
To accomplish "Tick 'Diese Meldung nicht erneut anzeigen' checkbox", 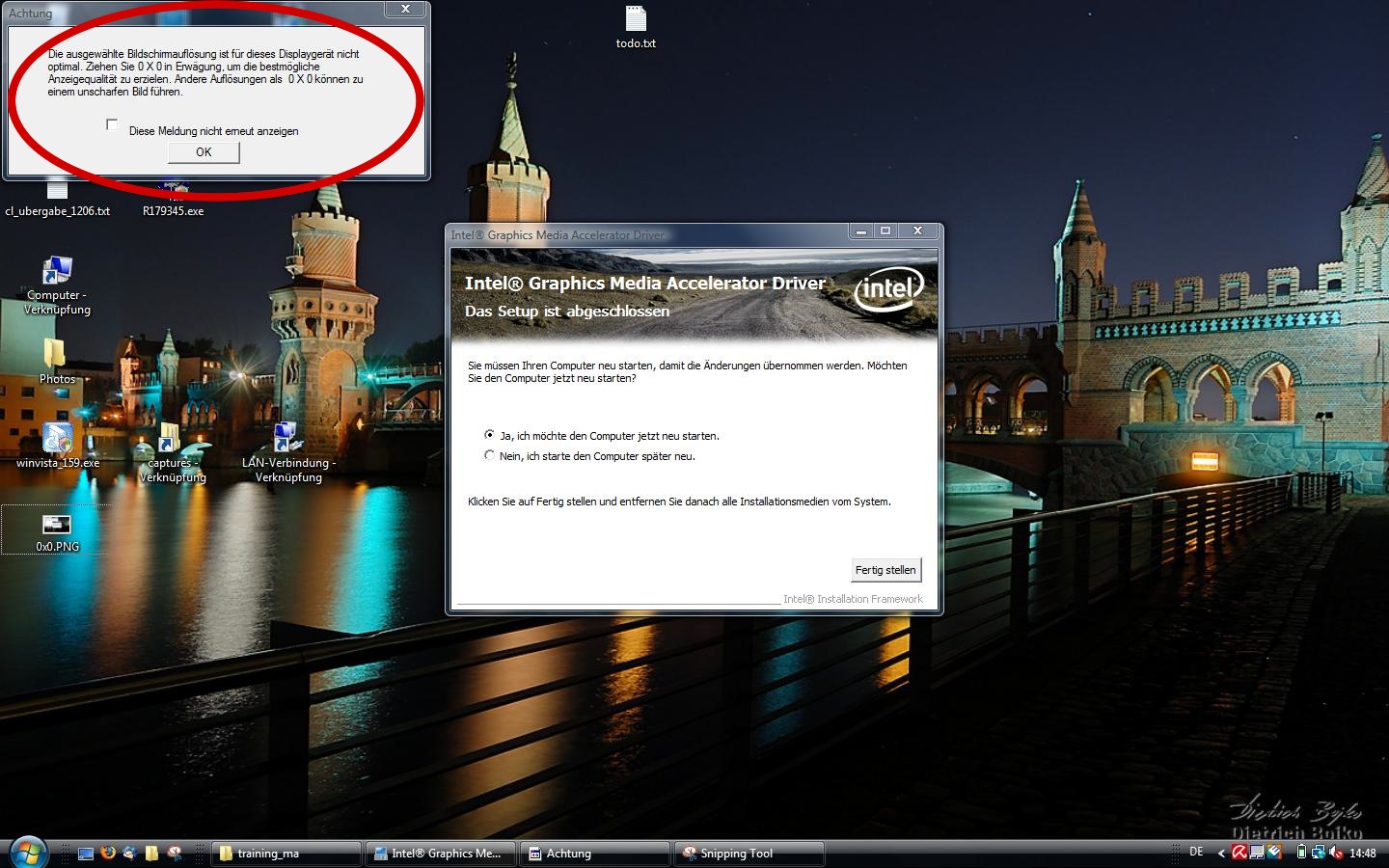I will (112, 124).
